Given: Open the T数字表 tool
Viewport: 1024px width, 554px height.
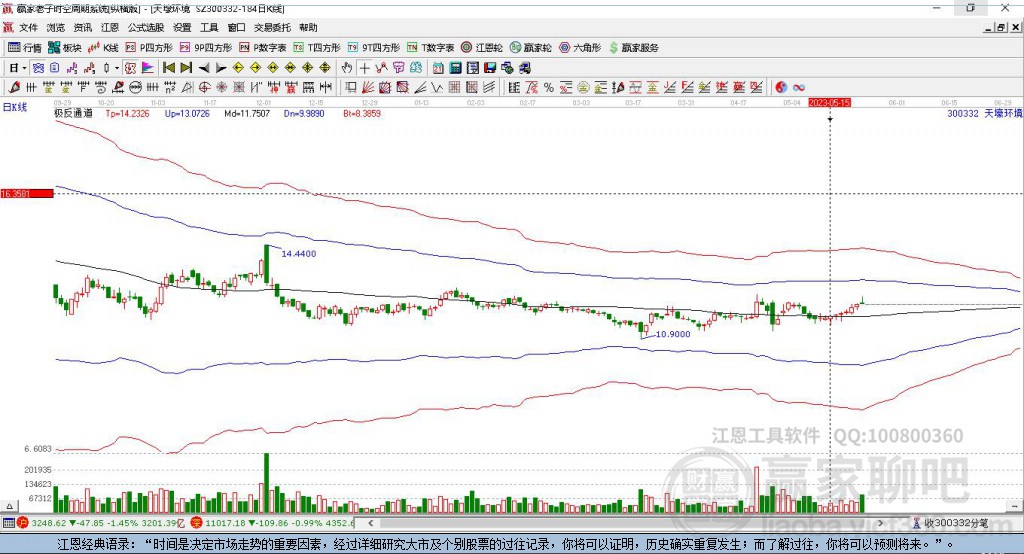Looking at the screenshot, I should pos(430,48).
